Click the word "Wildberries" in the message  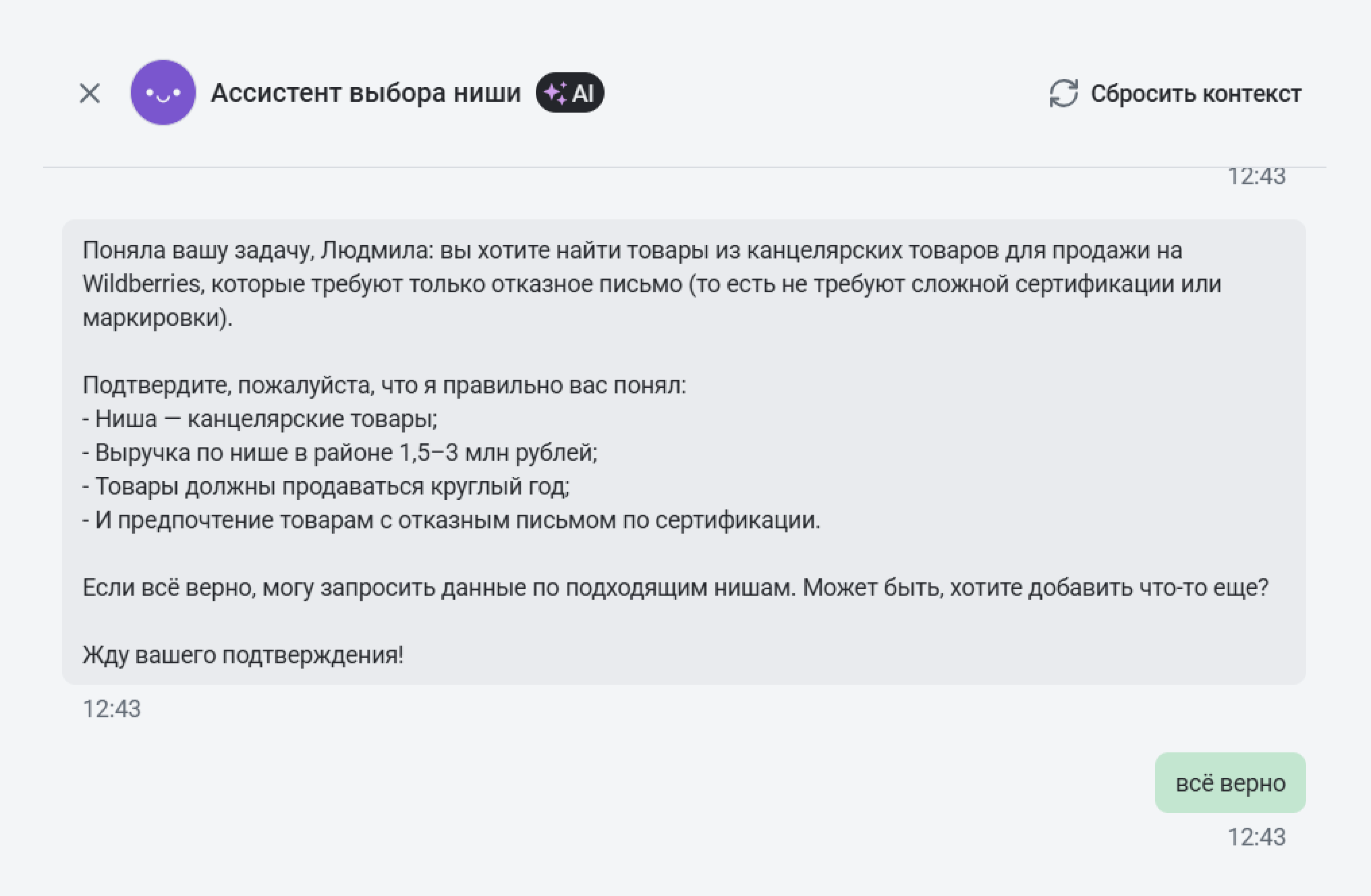(142, 284)
